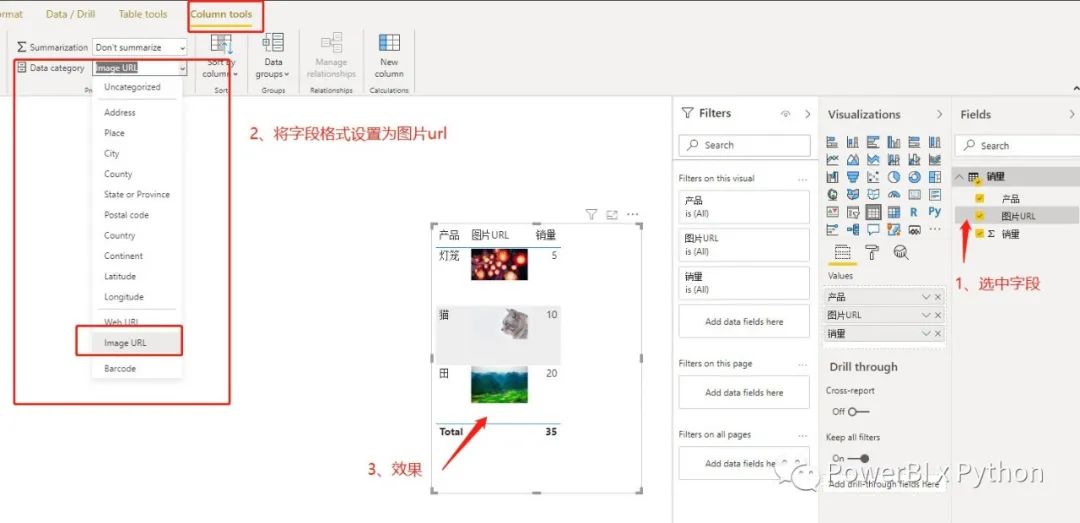The image size is (1080, 523).
Task: Select the Funnel visualization
Action: [x=853, y=177]
